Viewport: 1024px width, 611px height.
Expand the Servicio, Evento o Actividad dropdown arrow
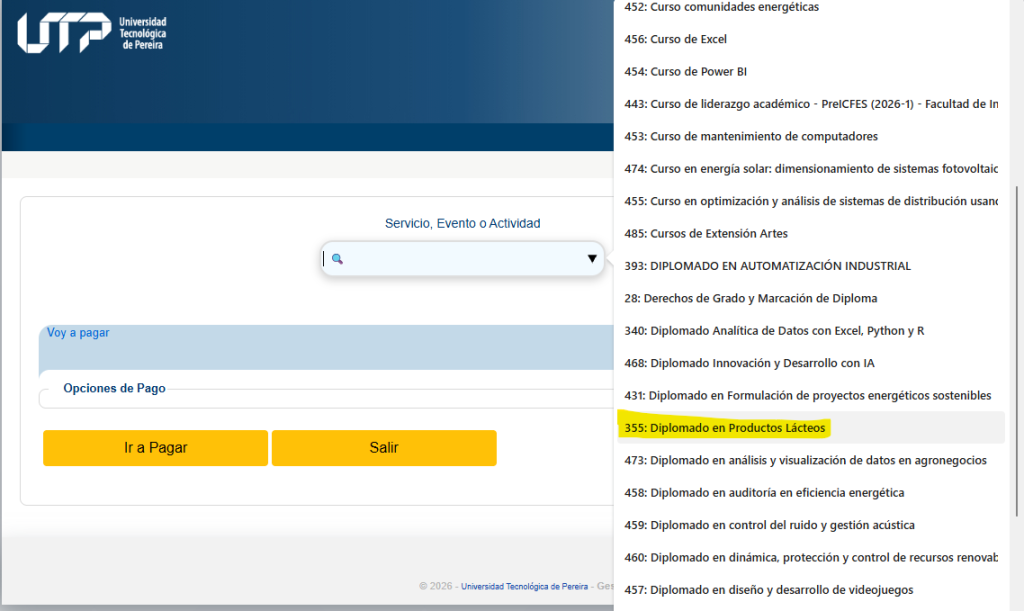click(591, 259)
